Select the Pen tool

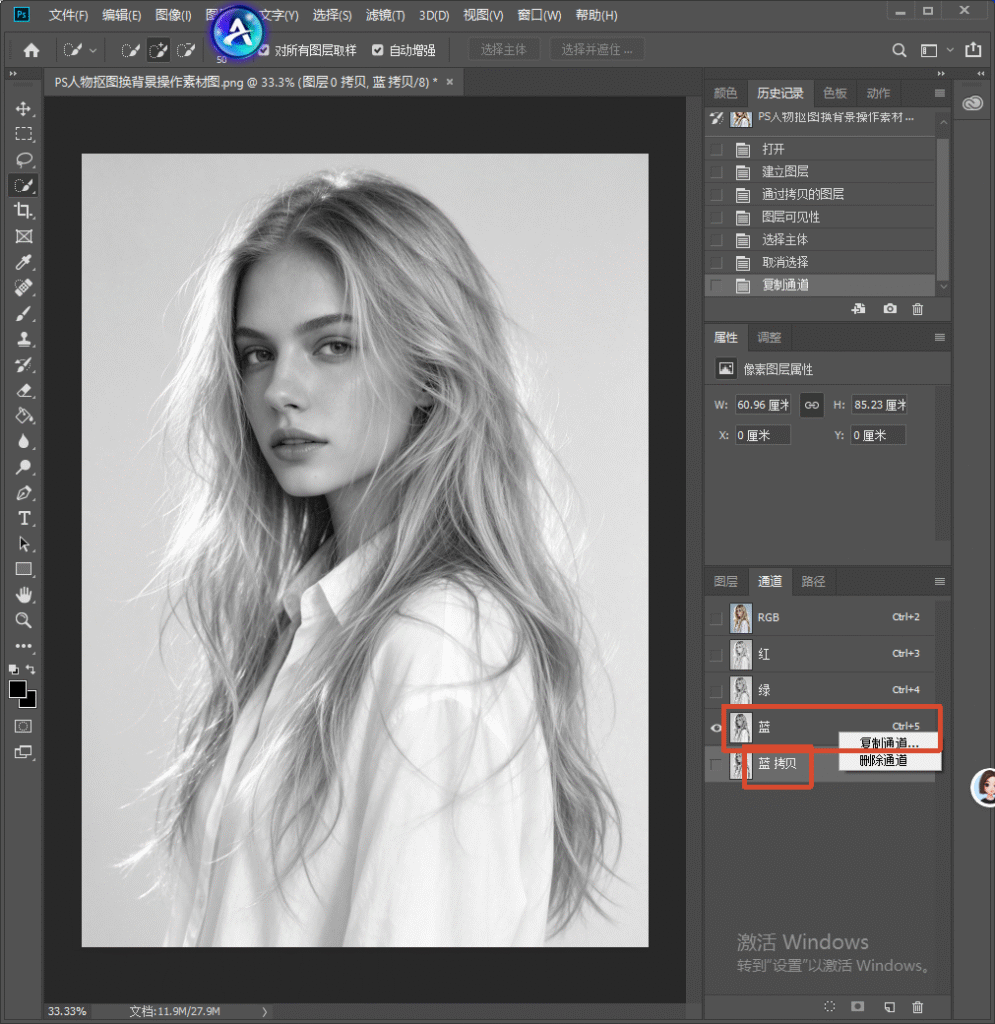point(24,493)
